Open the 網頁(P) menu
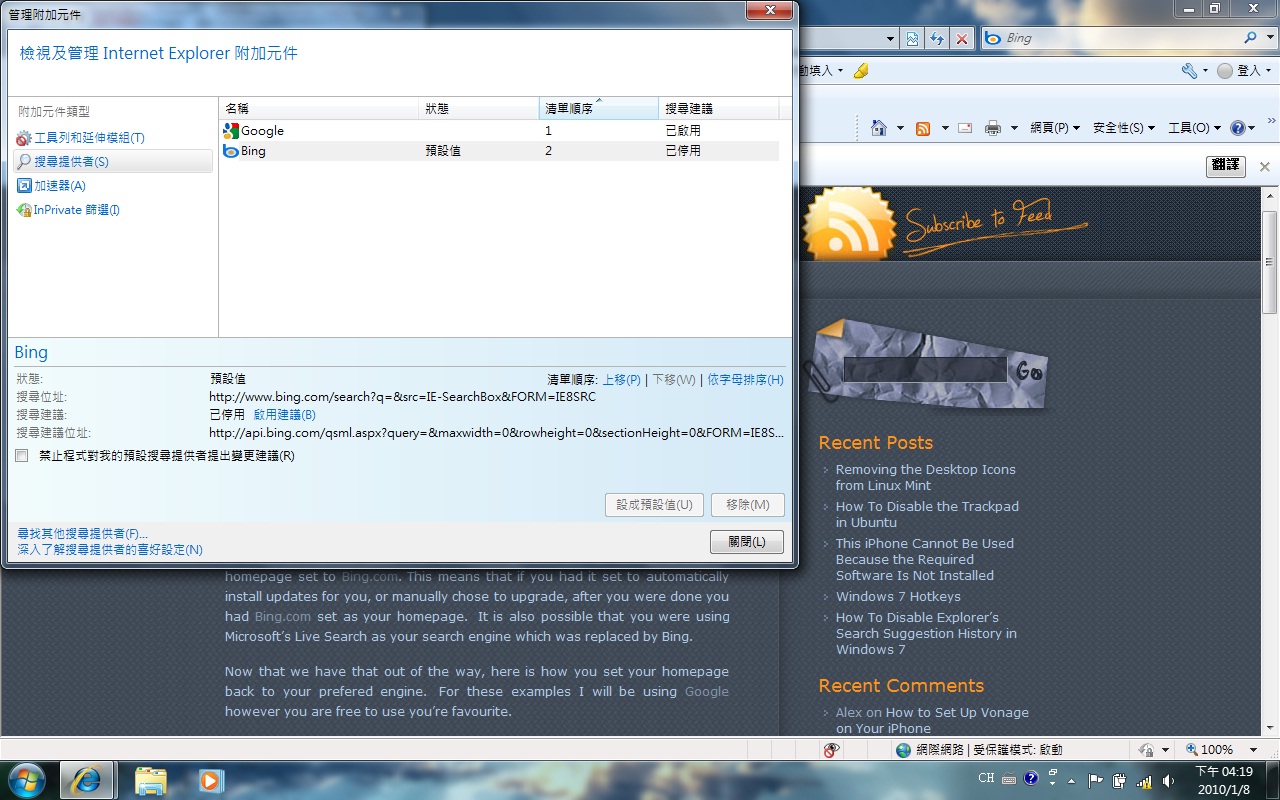This screenshot has width=1280, height=800. click(x=1055, y=128)
